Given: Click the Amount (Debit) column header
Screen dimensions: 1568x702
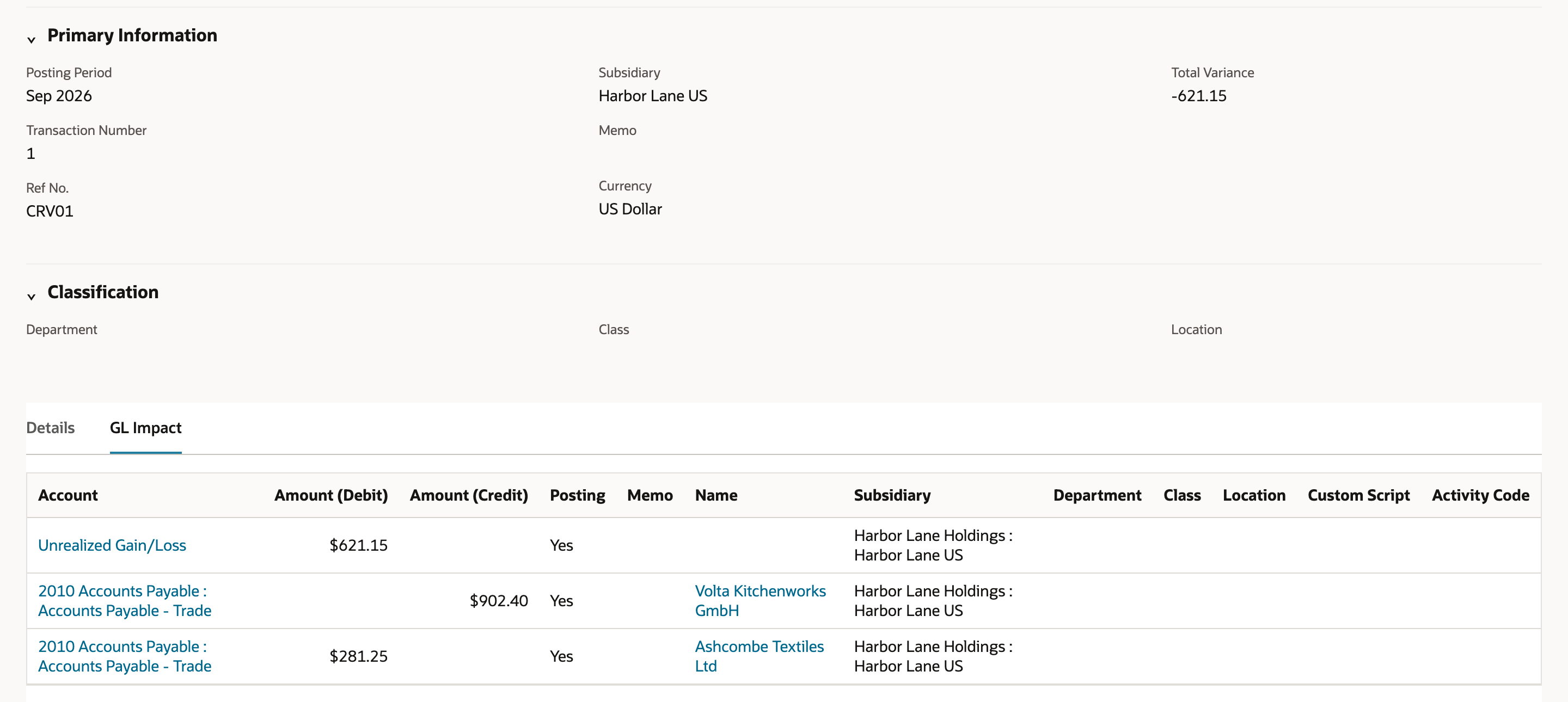Looking at the screenshot, I should [331, 495].
